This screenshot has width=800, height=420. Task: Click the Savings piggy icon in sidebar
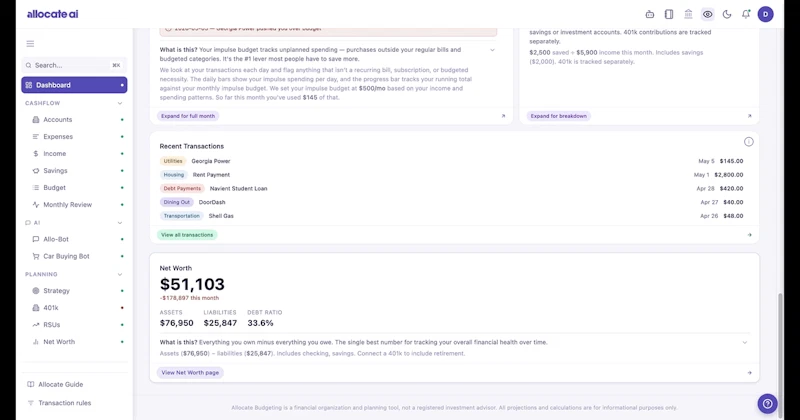coord(36,171)
